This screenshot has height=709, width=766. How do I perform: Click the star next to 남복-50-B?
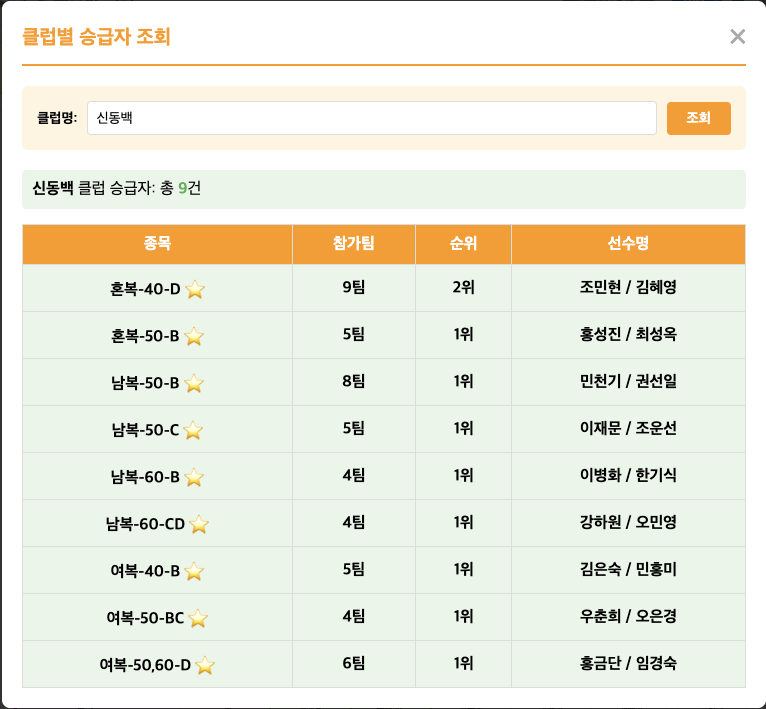(194, 383)
